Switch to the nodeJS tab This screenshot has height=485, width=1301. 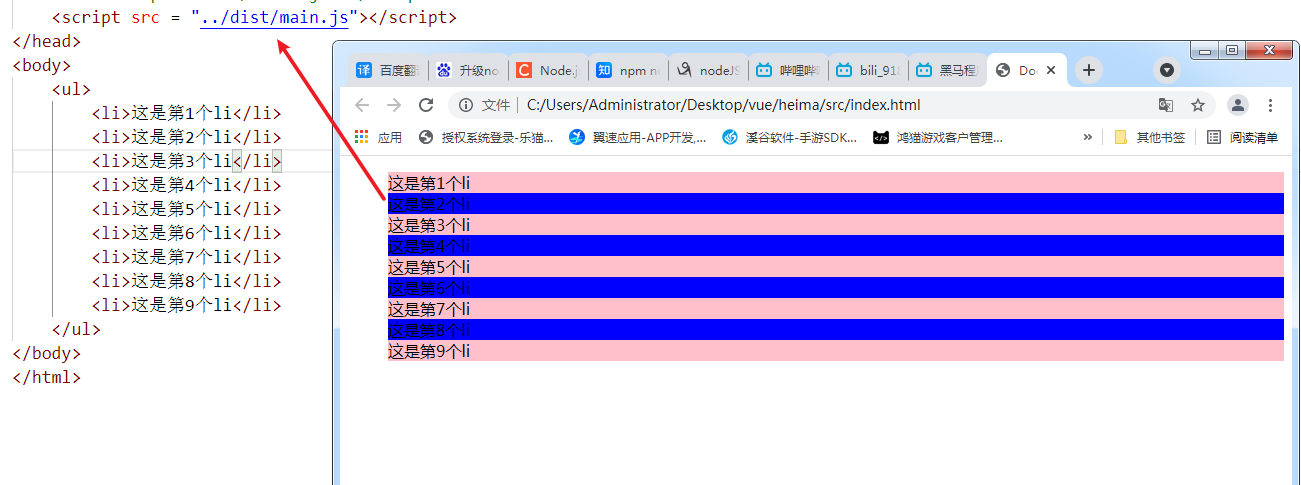[x=708, y=70]
